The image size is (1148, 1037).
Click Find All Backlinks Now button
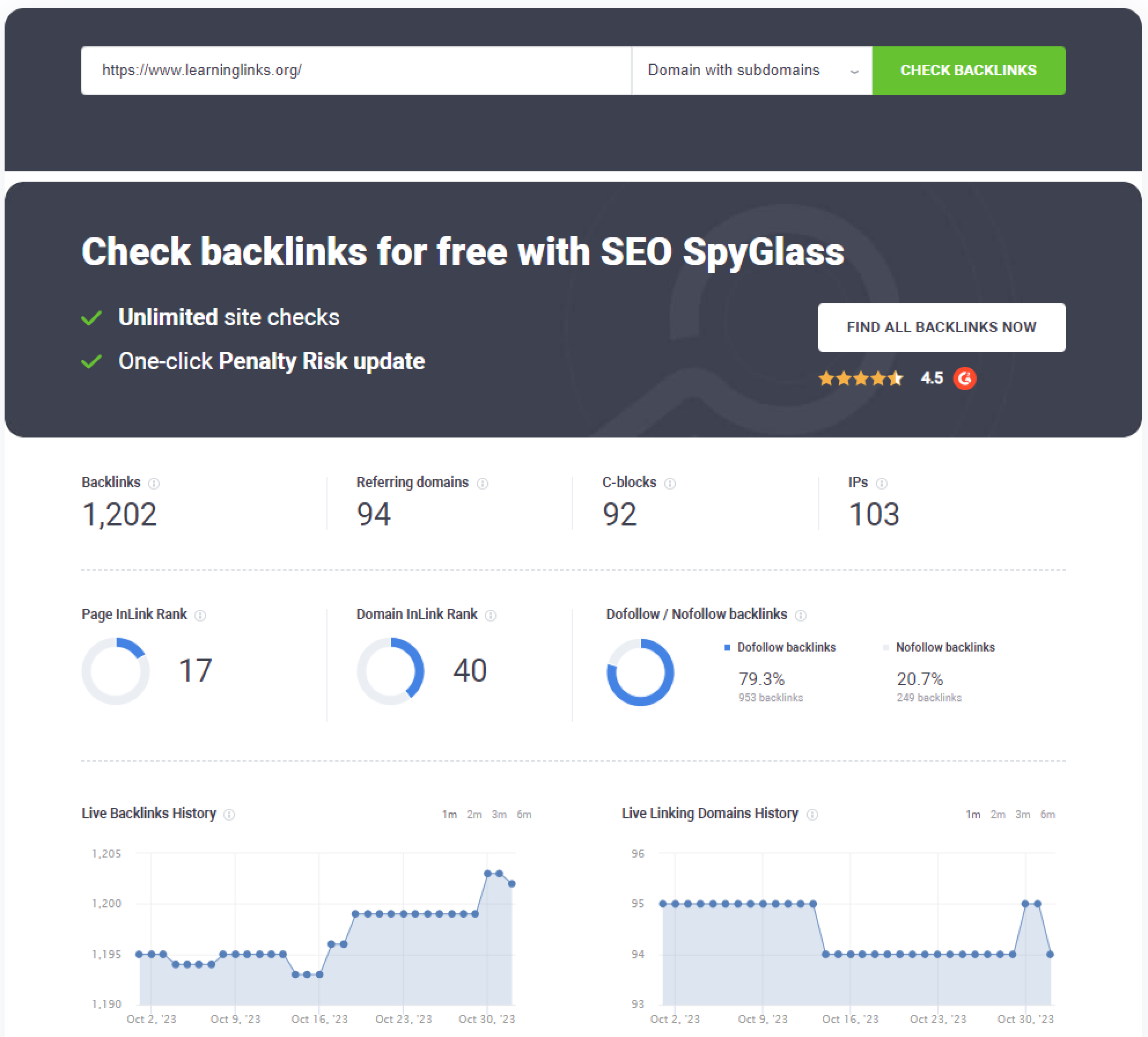[x=941, y=328]
